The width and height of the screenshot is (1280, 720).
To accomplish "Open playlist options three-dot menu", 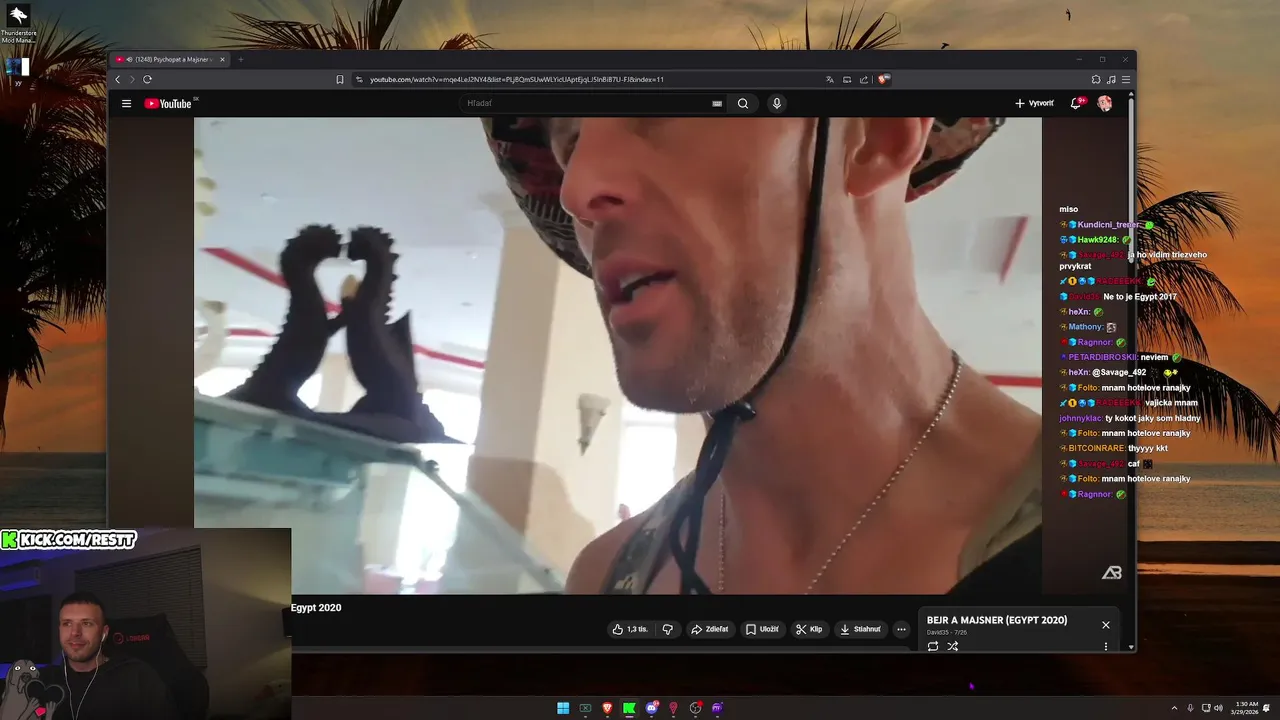I will click(1106, 646).
